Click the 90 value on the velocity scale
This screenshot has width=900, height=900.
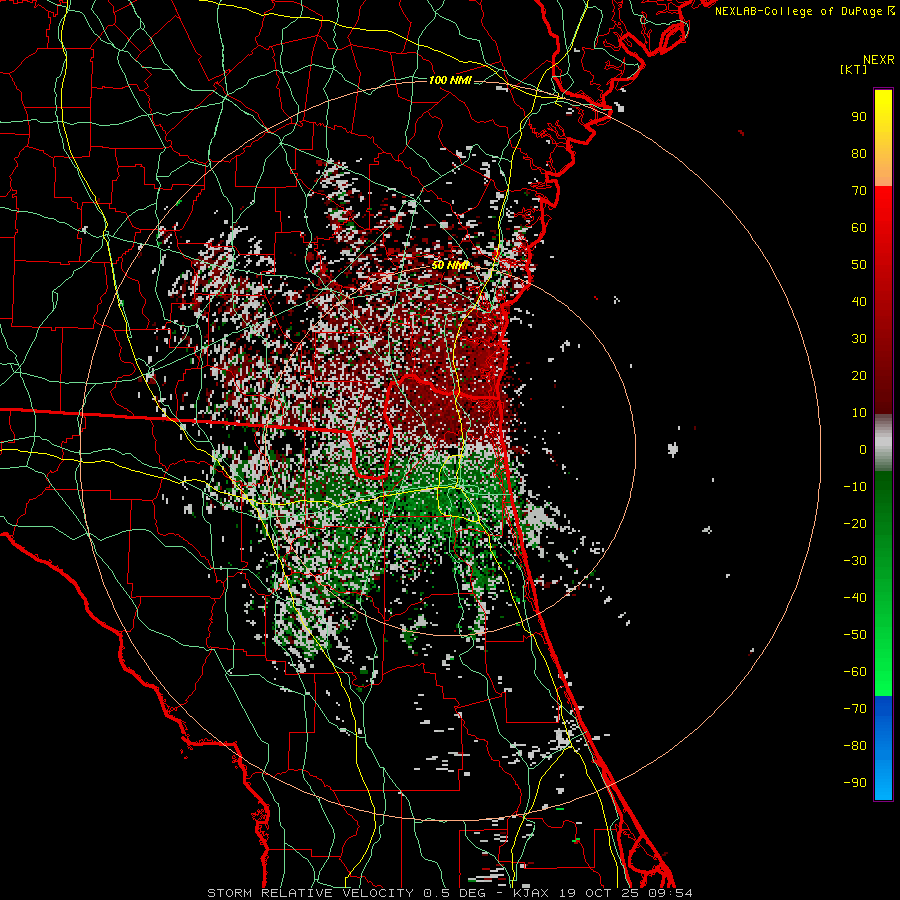point(859,117)
